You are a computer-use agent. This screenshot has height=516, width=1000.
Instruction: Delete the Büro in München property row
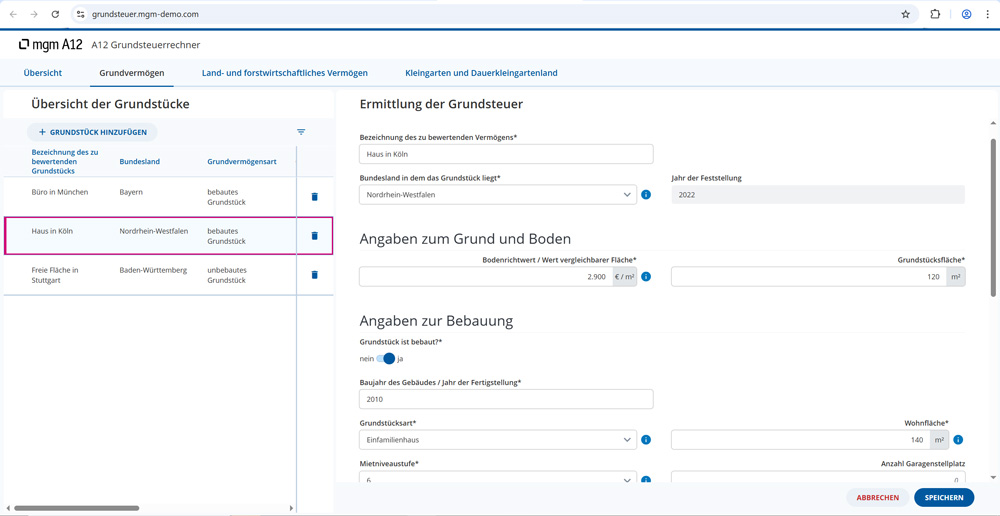click(314, 197)
